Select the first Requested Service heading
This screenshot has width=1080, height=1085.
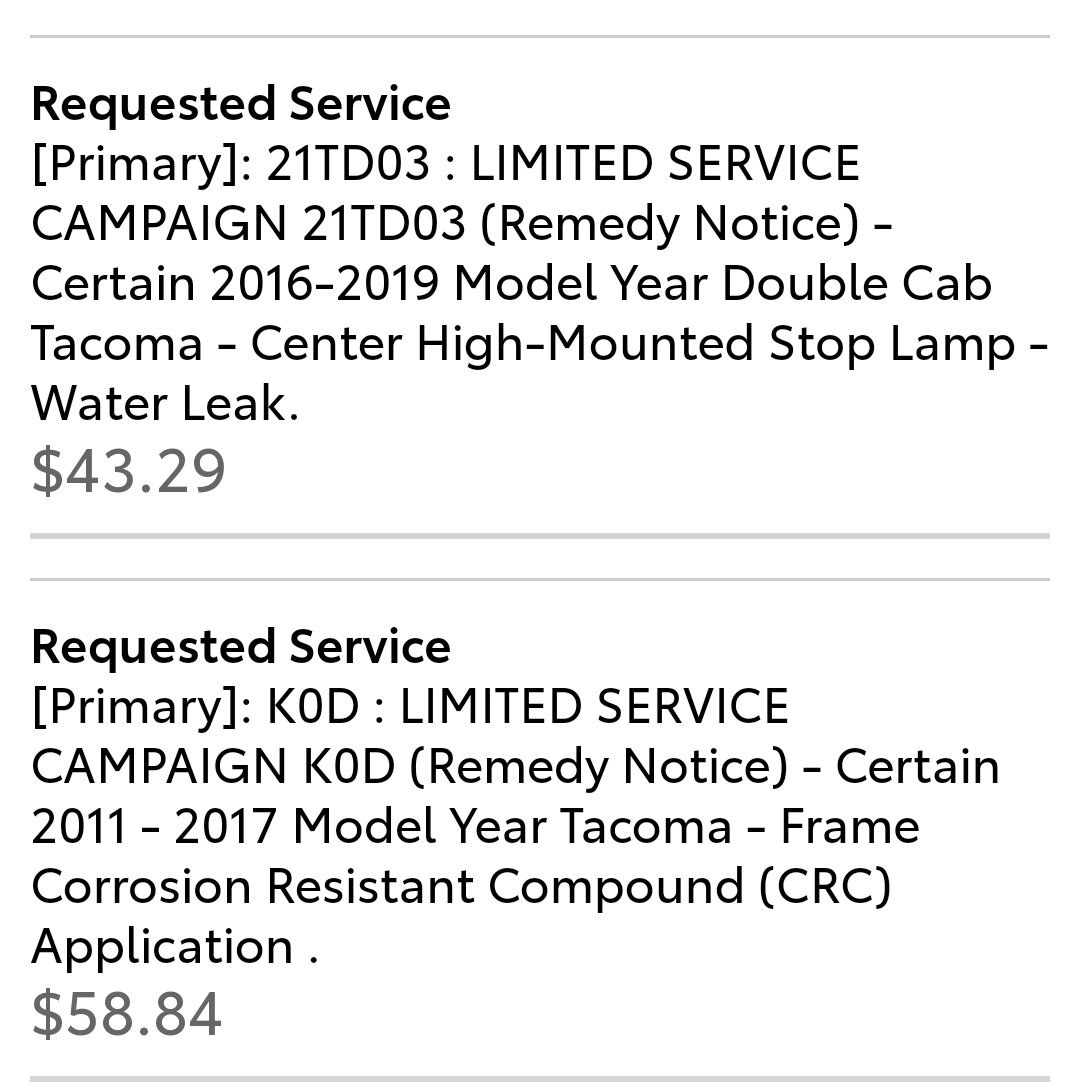coord(241,104)
